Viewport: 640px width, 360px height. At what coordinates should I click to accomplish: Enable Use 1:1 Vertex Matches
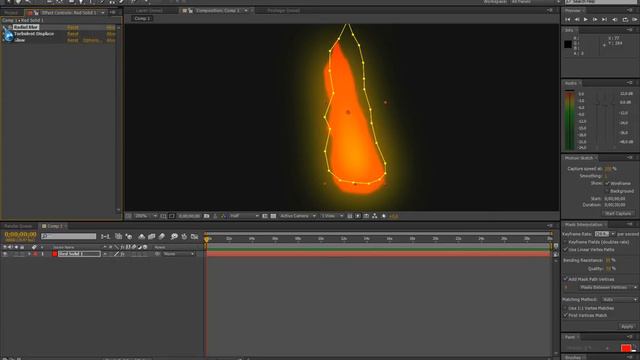pos(566,308)
